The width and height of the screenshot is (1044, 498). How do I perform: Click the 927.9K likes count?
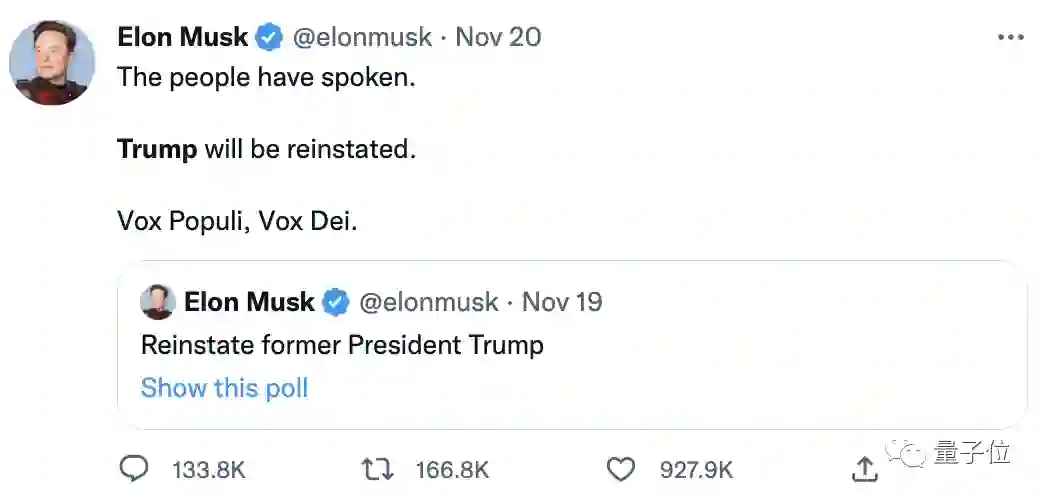(696, 469)
